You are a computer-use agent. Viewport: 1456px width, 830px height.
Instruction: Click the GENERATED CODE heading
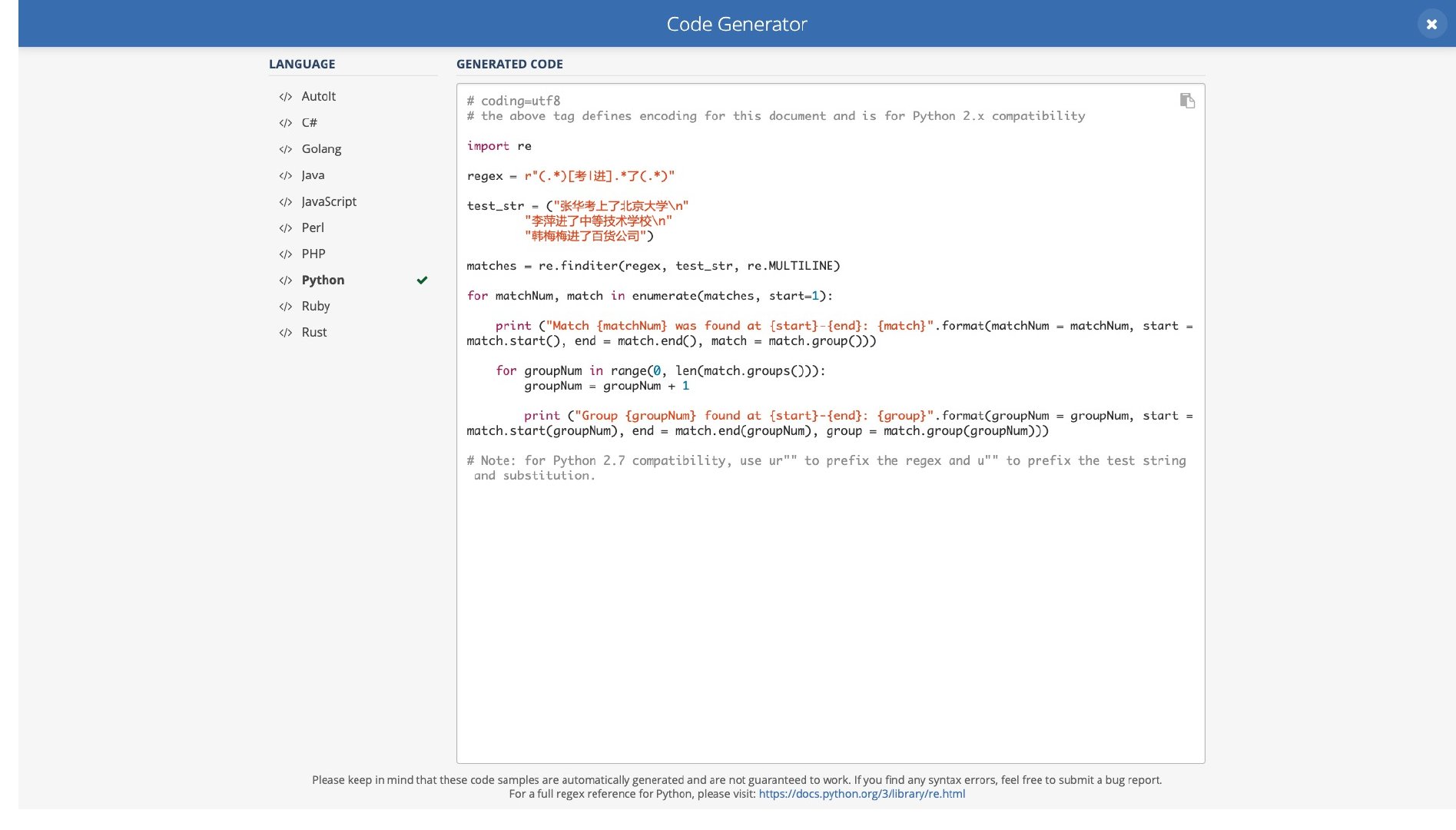pos(509,65)
